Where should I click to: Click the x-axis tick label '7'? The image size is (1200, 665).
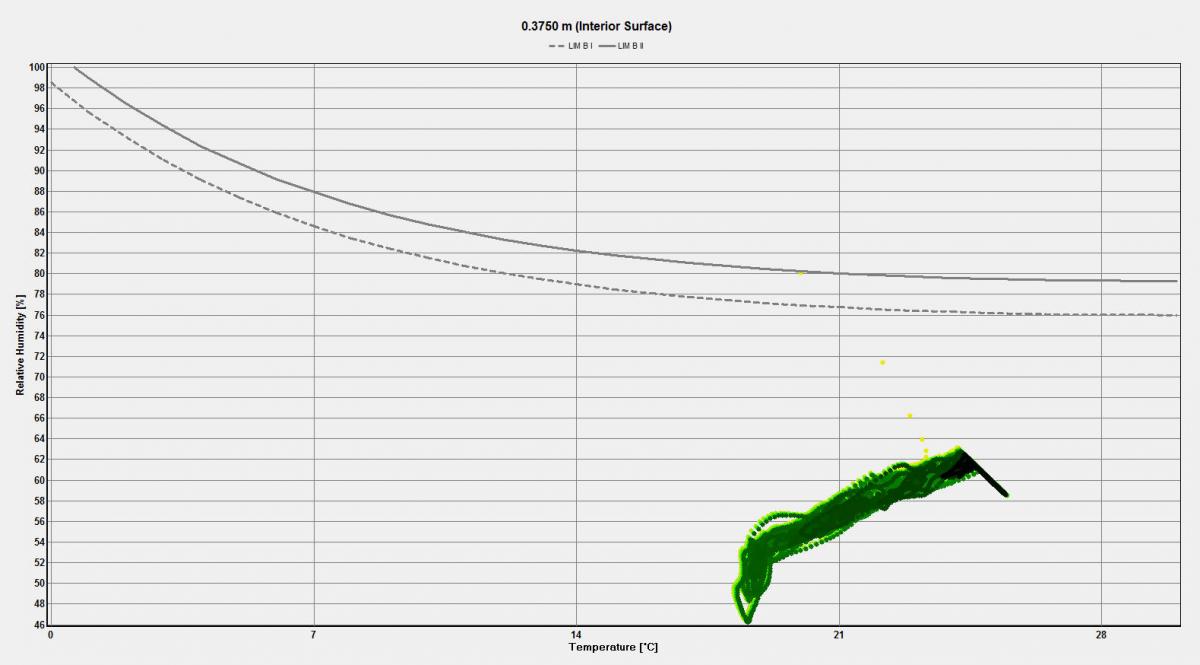[x=314, y=635]
